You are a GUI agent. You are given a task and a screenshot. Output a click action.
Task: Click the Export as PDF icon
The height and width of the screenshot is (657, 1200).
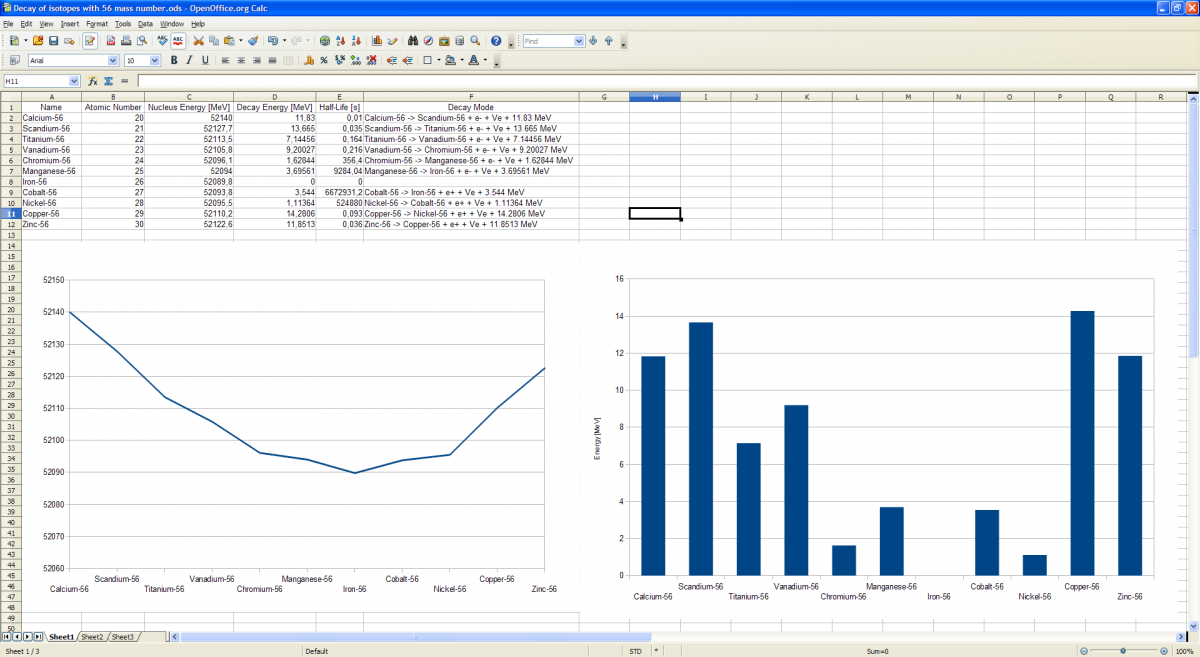[x=110, y=41]
